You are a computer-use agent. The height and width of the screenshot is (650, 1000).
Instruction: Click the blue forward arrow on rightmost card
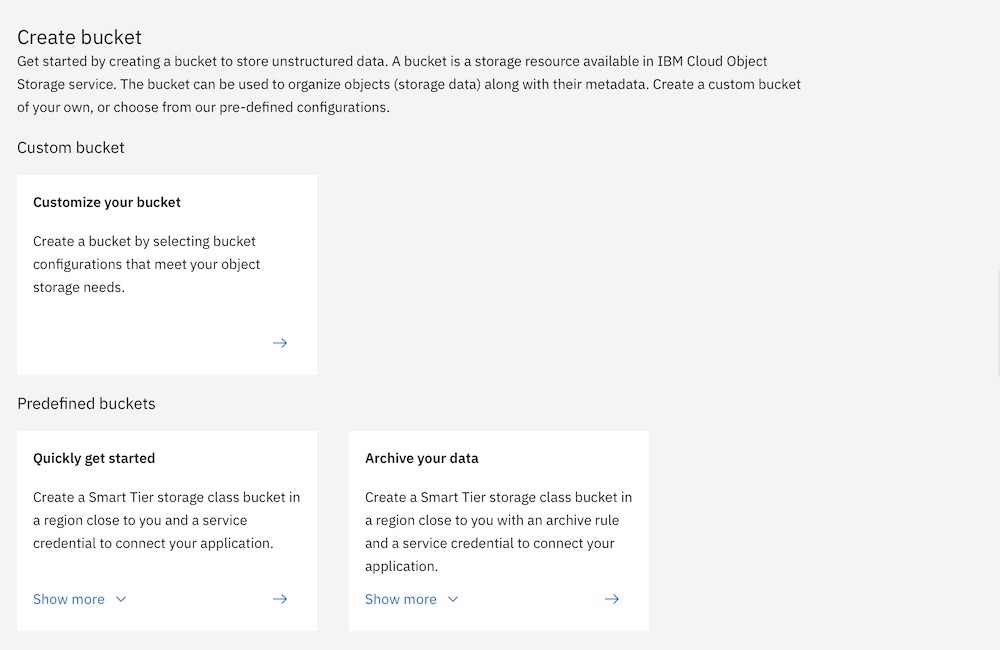(612, 599)
